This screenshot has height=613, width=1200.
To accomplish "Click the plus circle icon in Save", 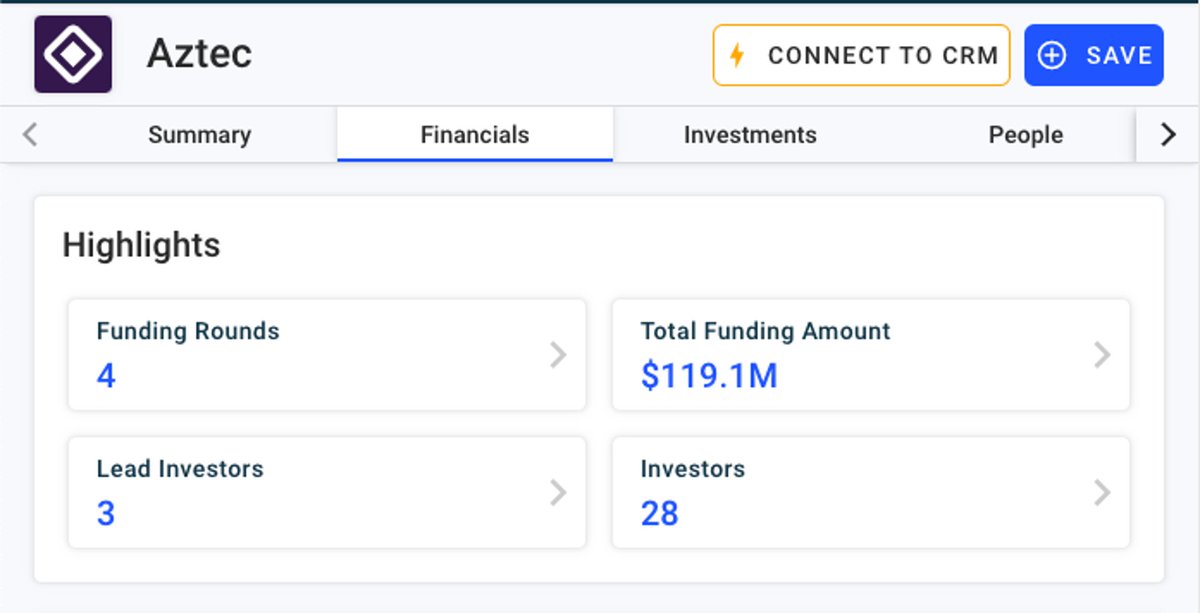I will point(1052,55).
